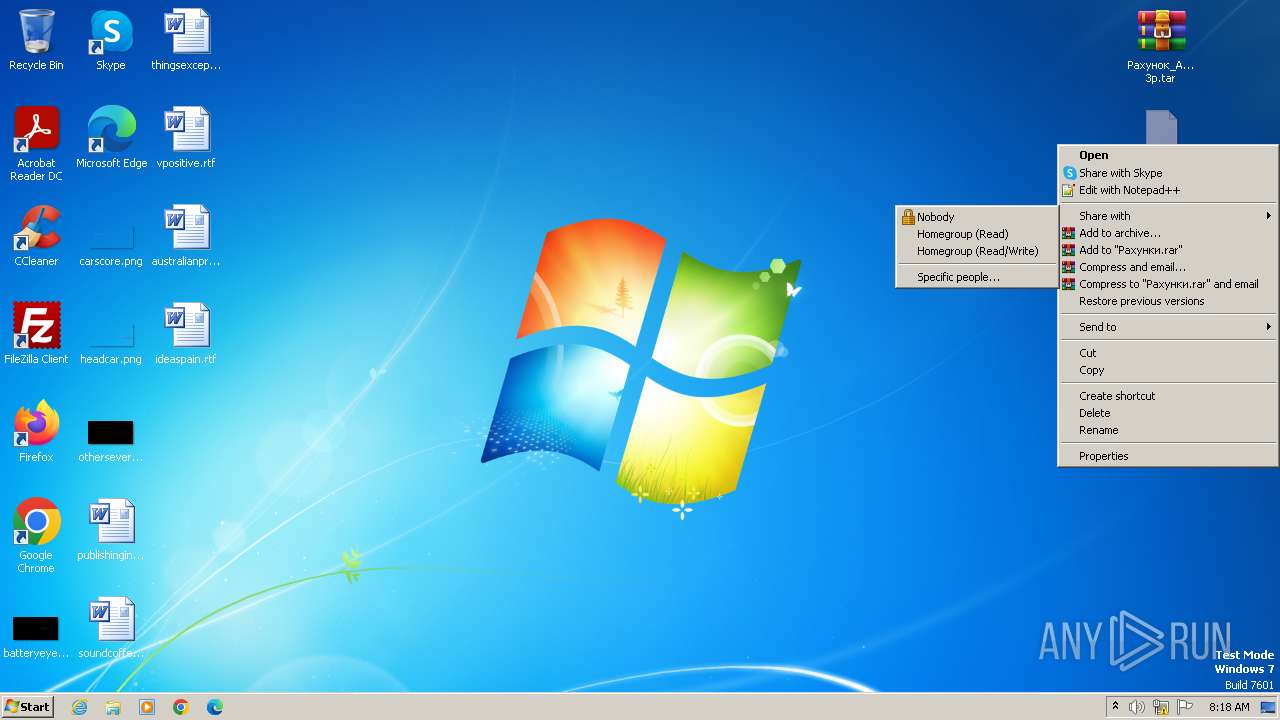Image resolution: width=1280 pixels, height=720 pixels.
Task: Choose Share with Skype
Action: point(1168,173)
